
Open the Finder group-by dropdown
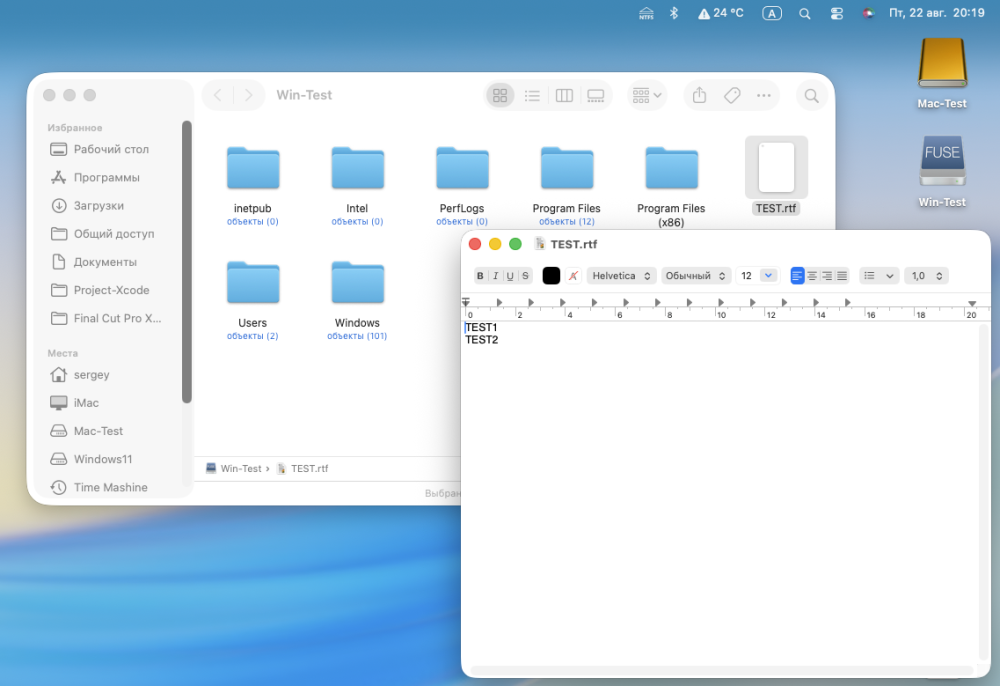coord(647,96)
